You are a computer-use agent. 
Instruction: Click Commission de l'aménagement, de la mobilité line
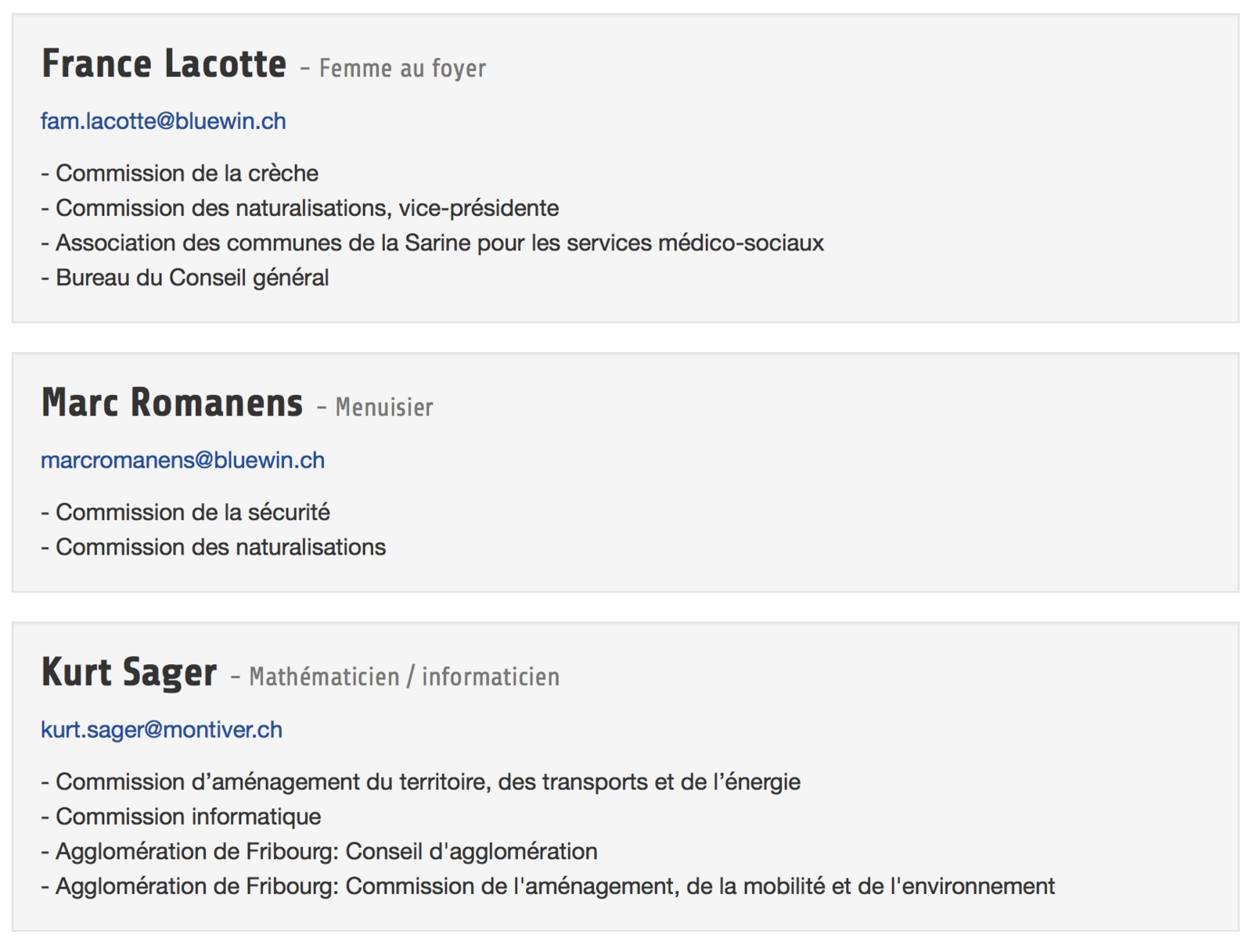pos(548,886)
